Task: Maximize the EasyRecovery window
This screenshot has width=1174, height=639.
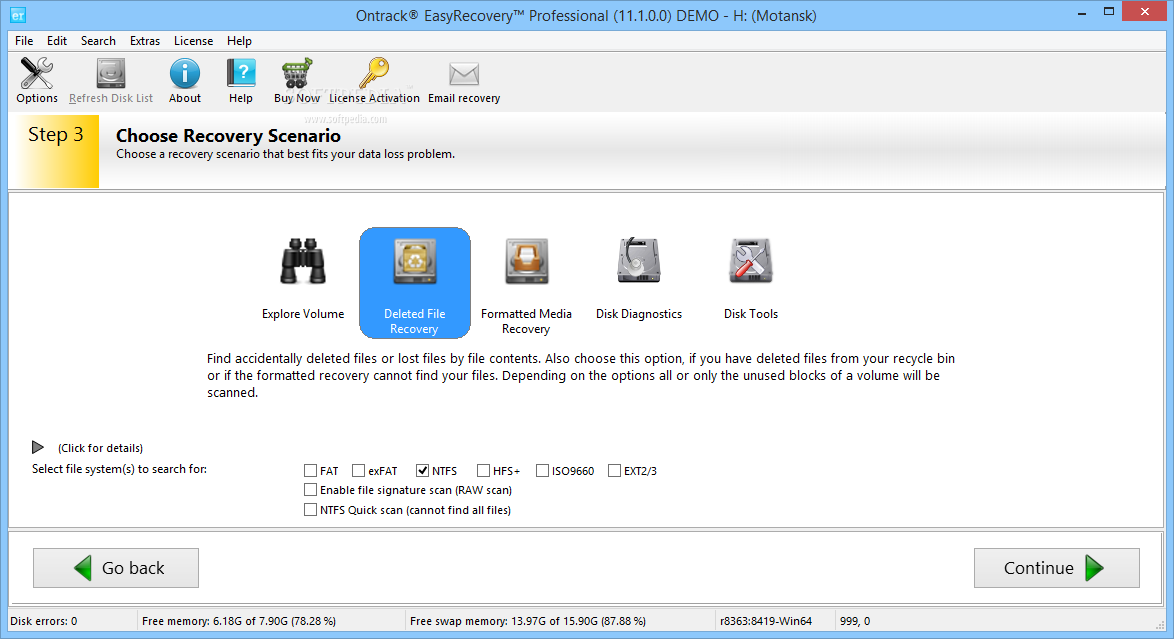Action: point(1109,11)
